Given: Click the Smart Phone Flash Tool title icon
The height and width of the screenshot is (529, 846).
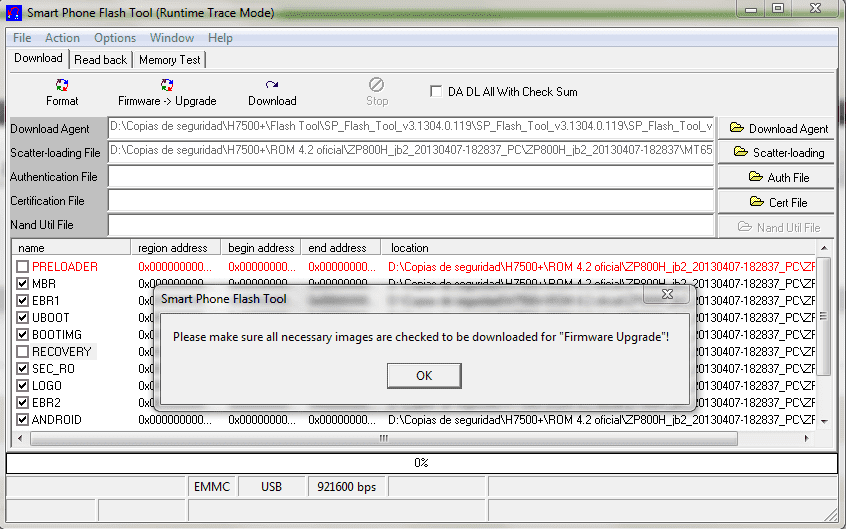Looking at the screenshot, I should (x=13, y=12).
